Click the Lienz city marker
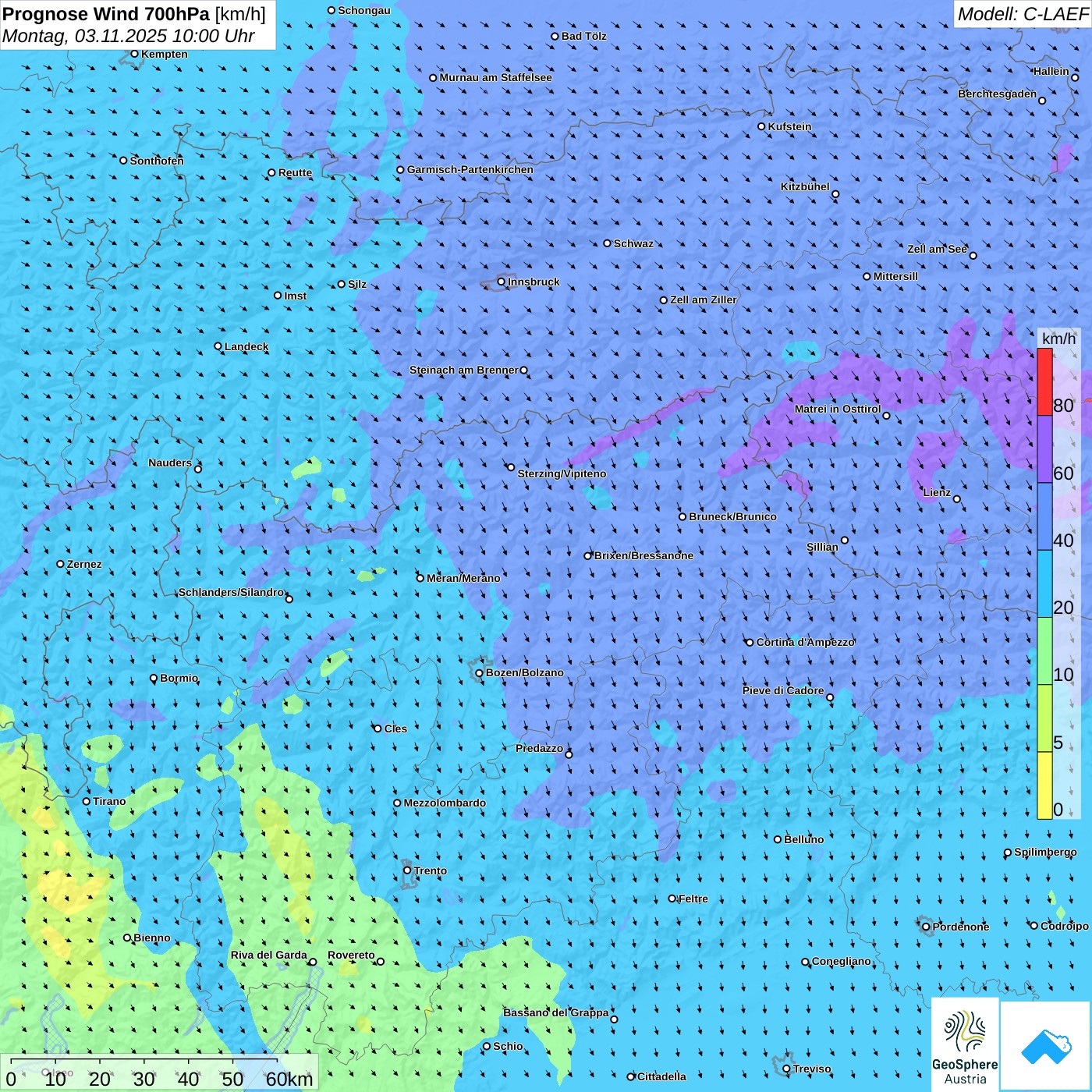This screenshot has width=1092, height=1092. pos(957,499)
